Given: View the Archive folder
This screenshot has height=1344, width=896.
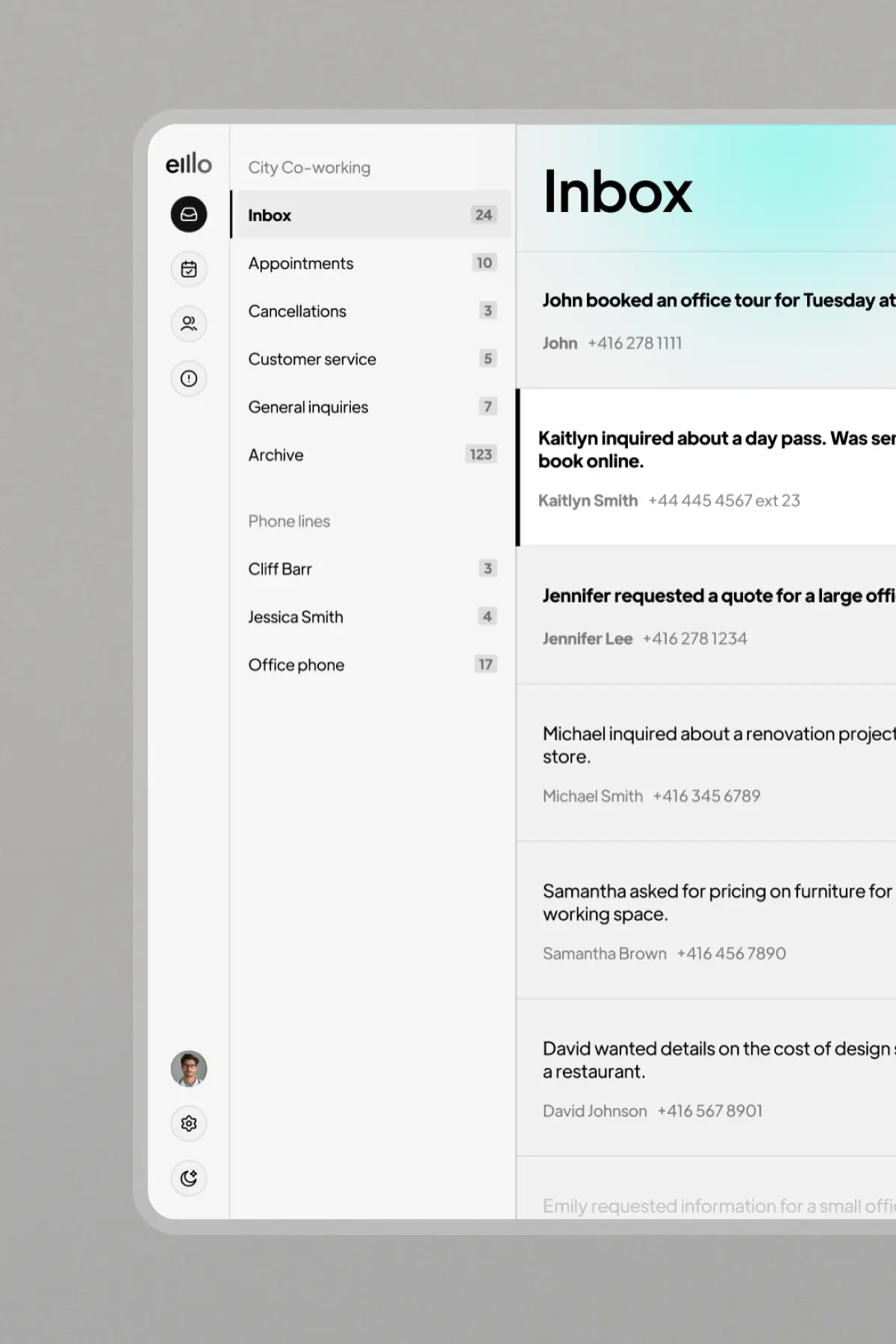Looking at the screenshot, I should tap(371, 455).
